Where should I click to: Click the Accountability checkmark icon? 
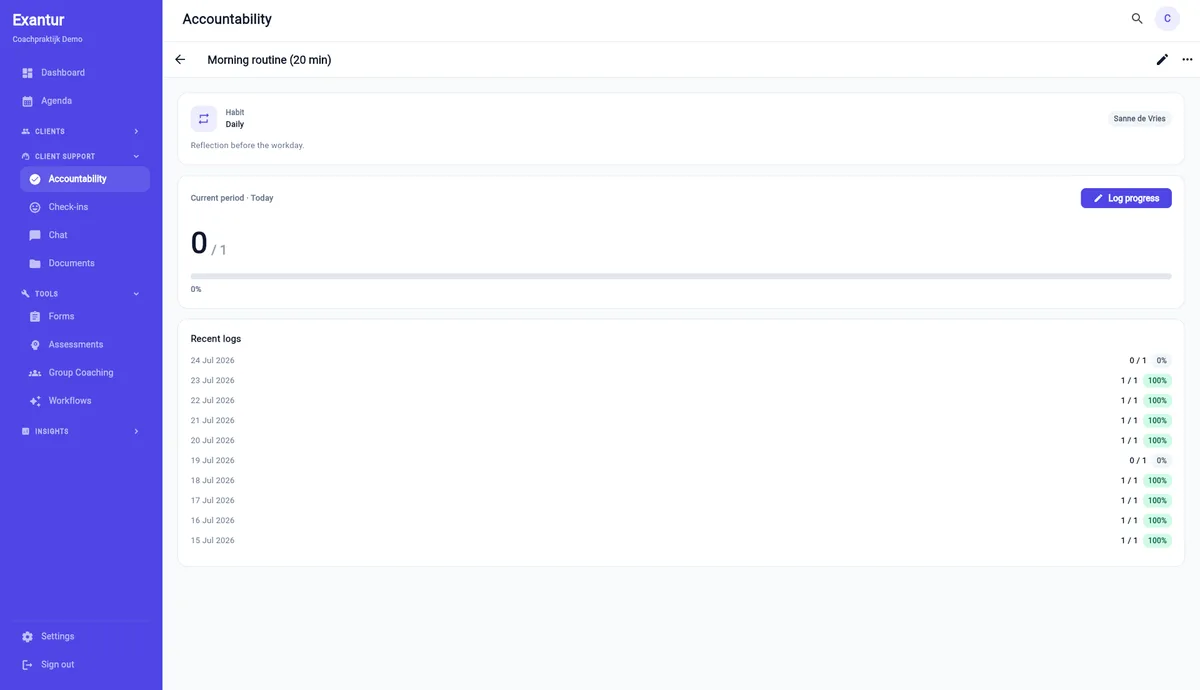[35, 179]
